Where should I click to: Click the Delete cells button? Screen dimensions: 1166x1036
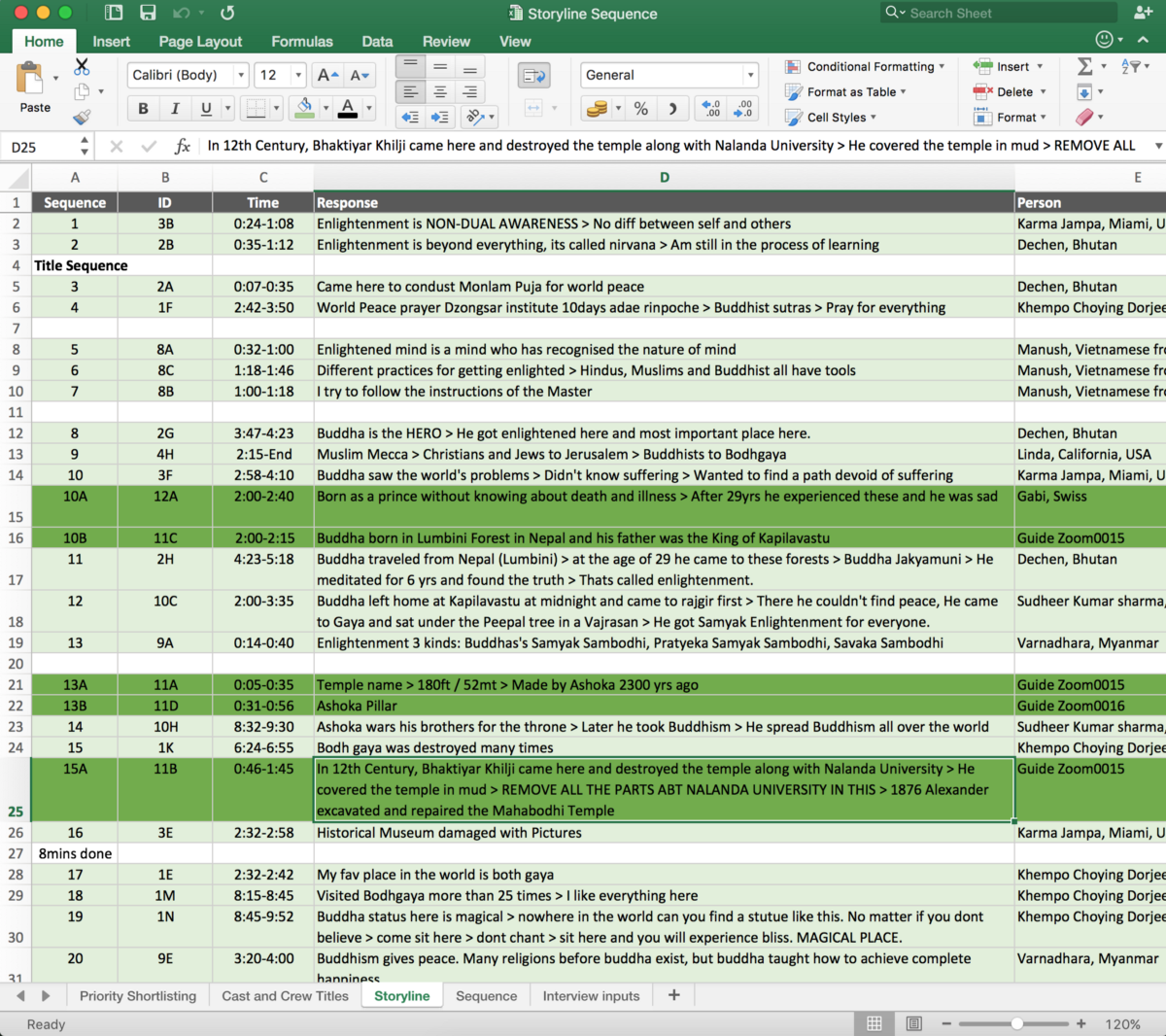[1009, 91]
